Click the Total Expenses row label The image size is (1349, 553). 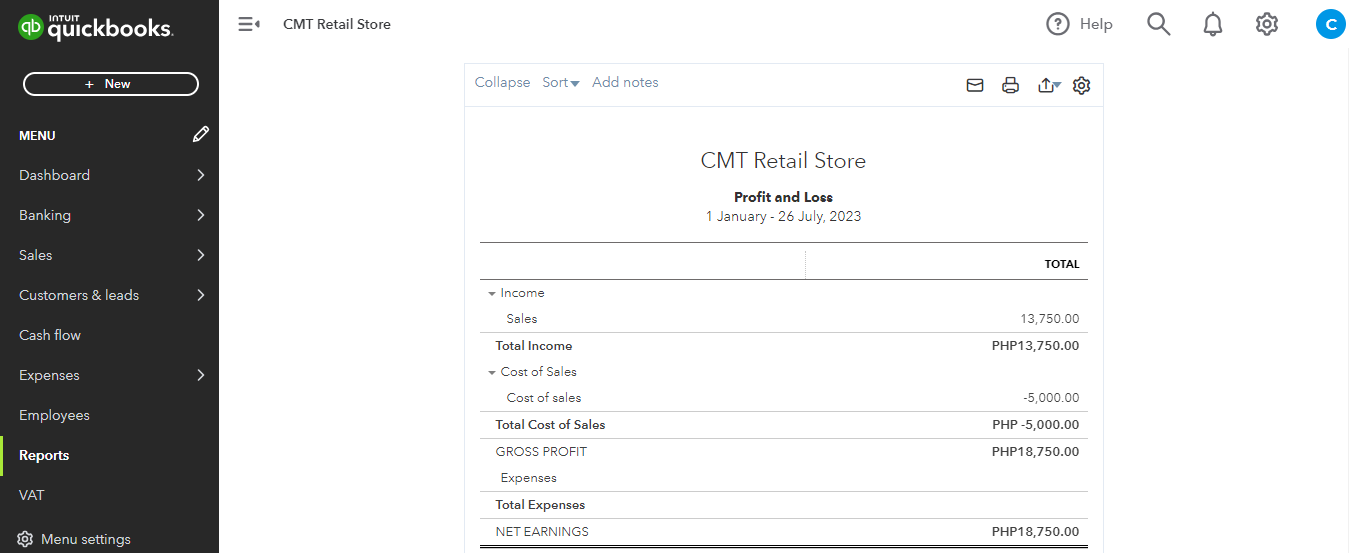tap(540, 505)
